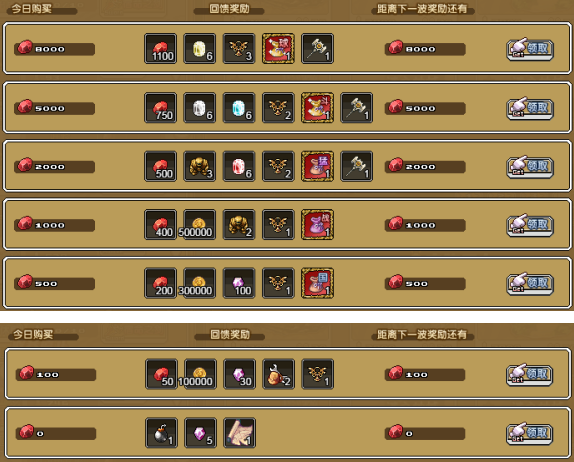Claim the 2000 tier reward
The width and height of the screenshot is (574, 462).
(x=530, y=167)
